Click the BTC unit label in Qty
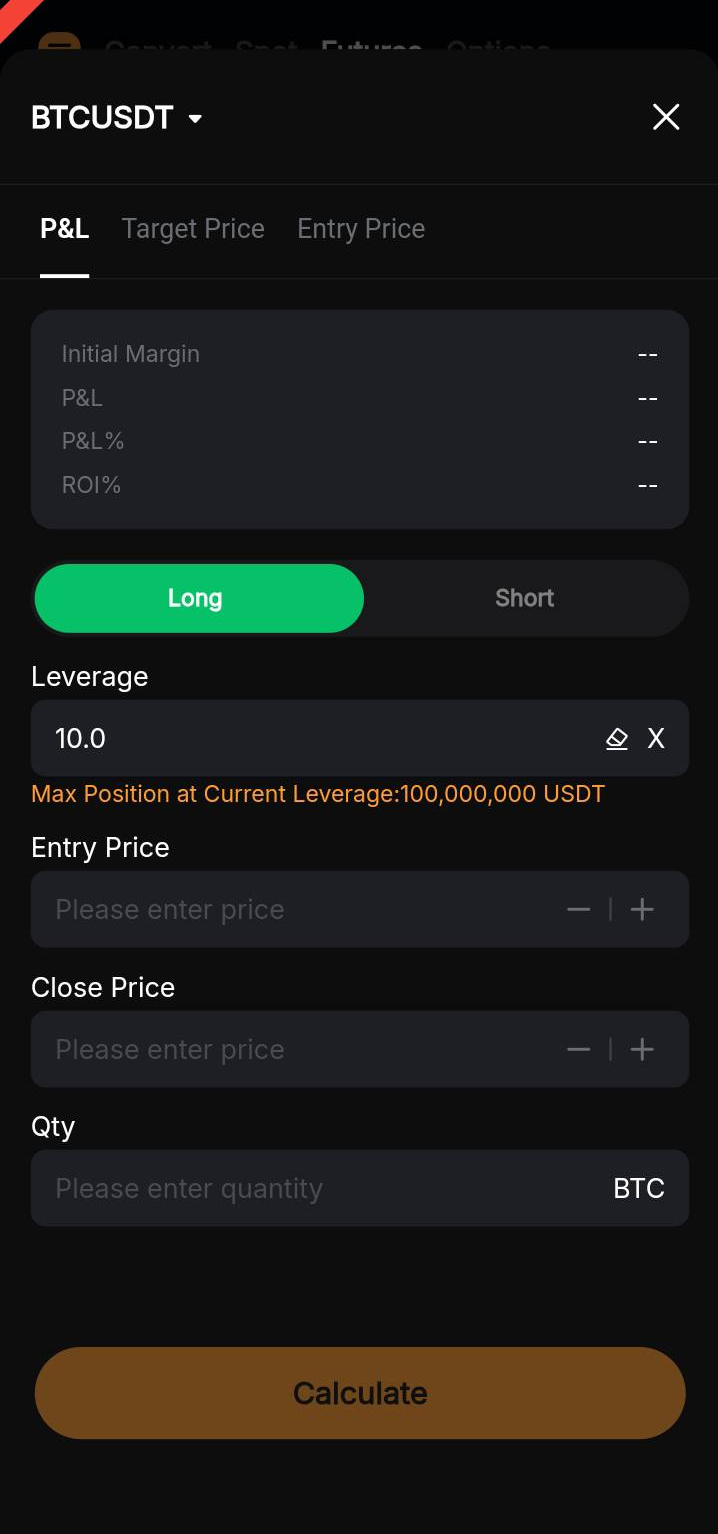The width and height of the screenshot is (718, 1534). pyautogui.click(x=639, y=1188)
